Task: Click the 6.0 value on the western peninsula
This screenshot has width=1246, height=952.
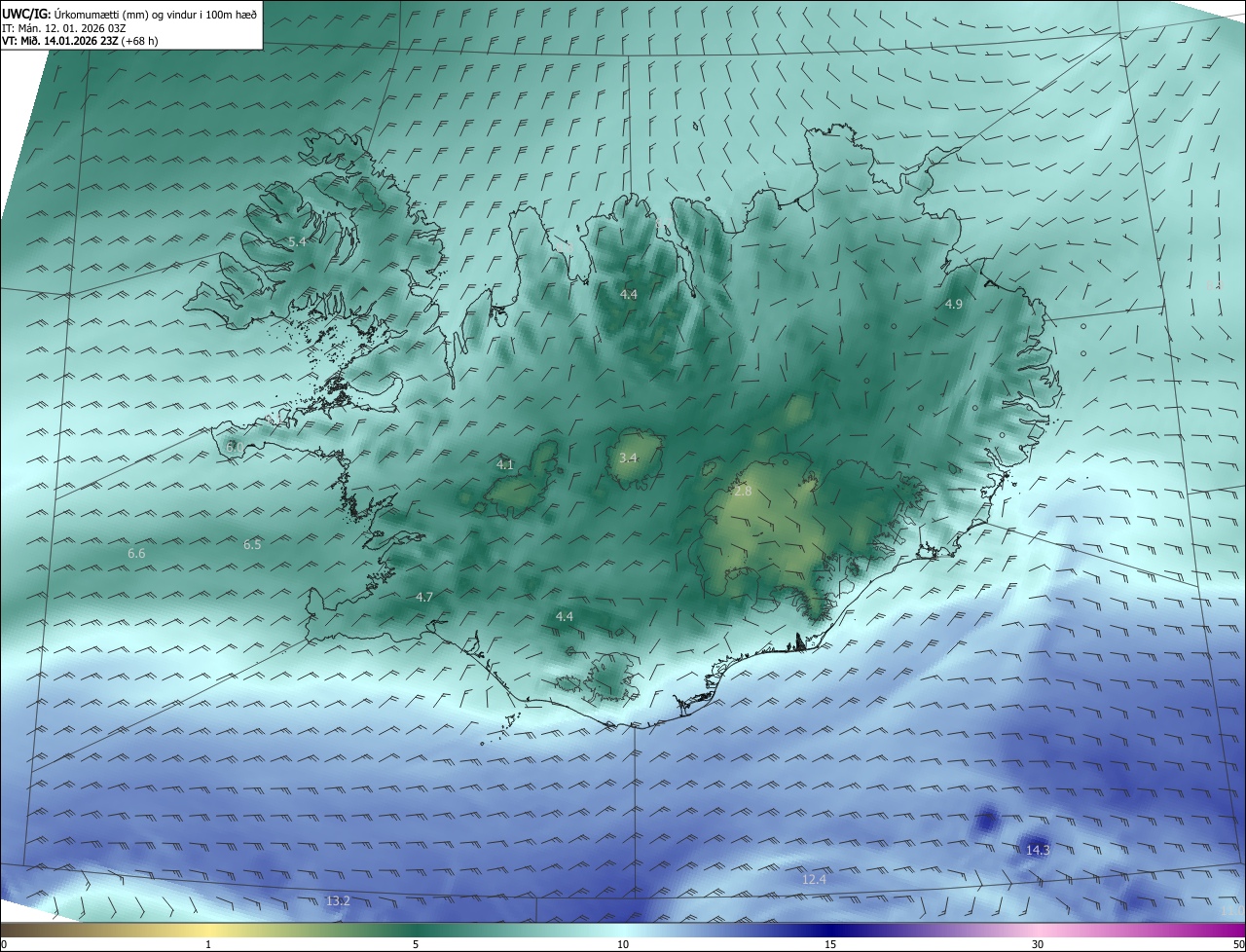Action: (235, 447)
